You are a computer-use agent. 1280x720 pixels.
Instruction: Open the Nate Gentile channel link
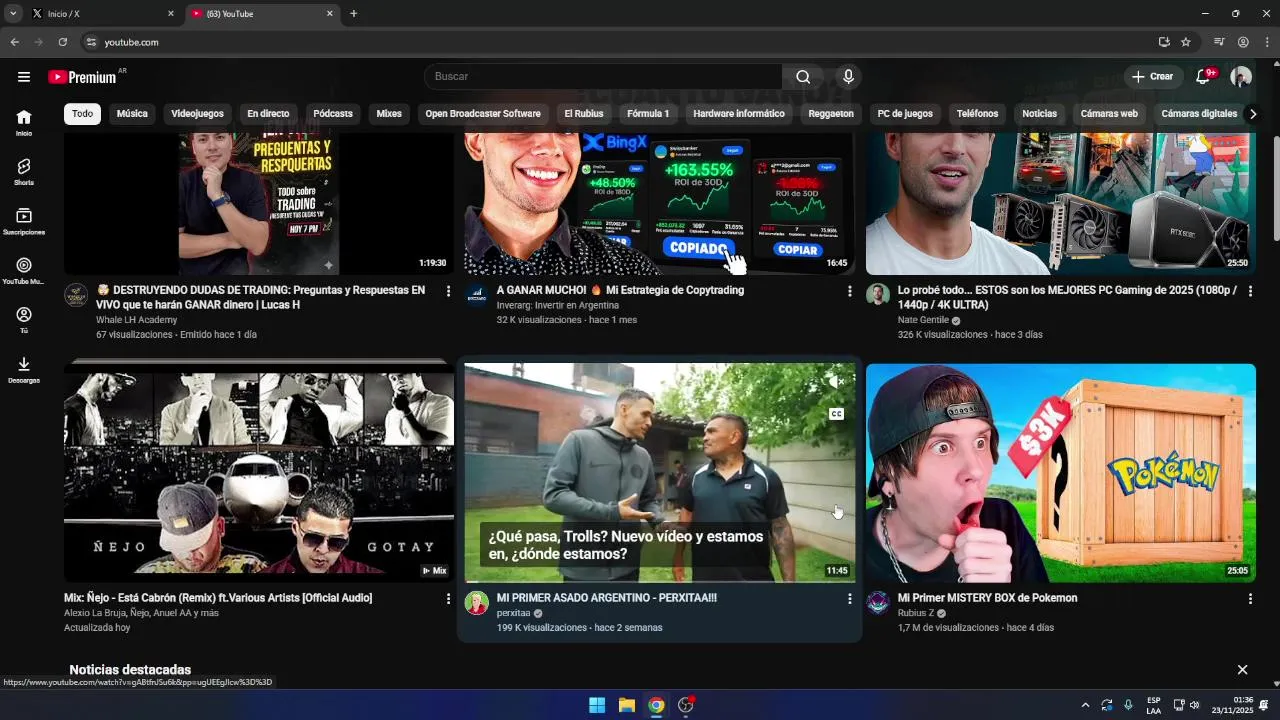tap(923, 320)
